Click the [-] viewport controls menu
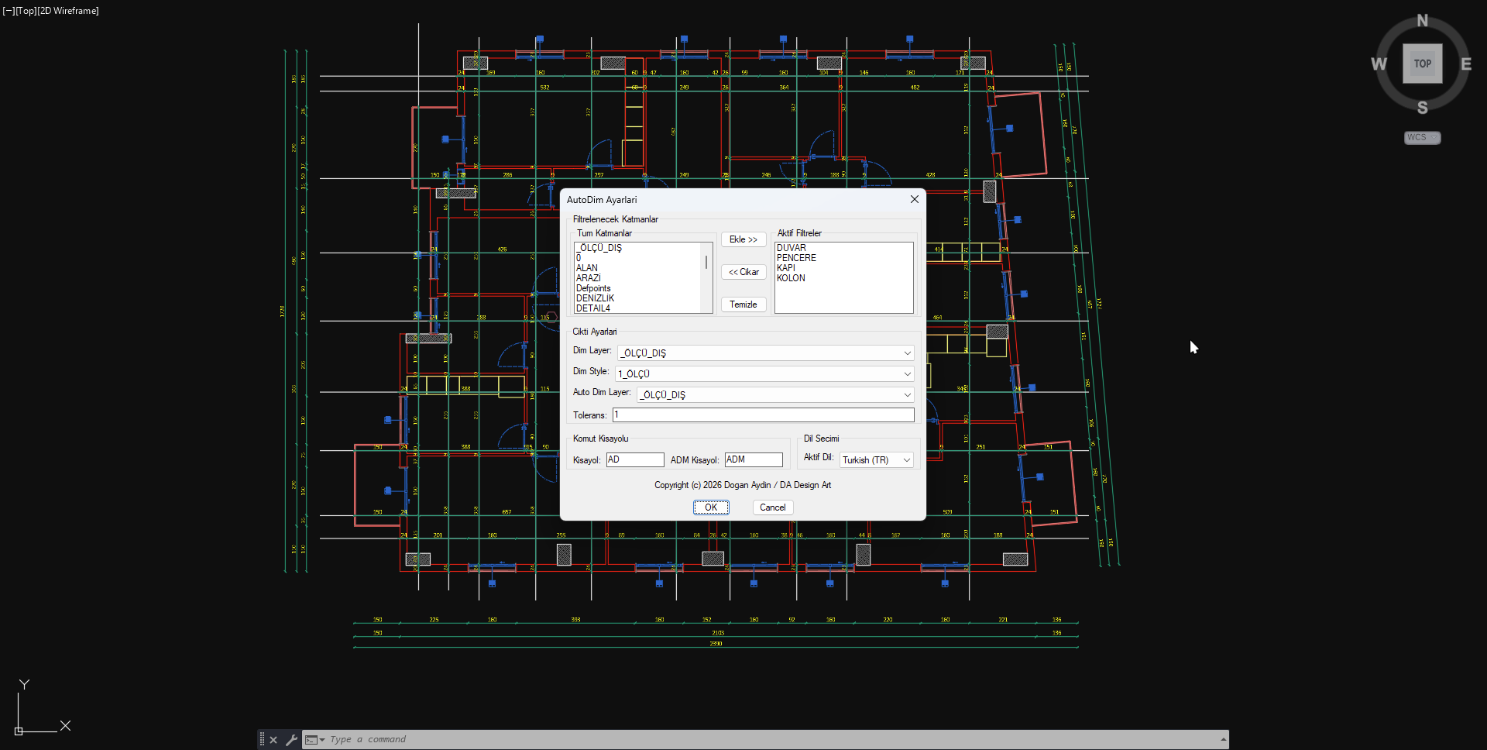 tap(9, 11)
